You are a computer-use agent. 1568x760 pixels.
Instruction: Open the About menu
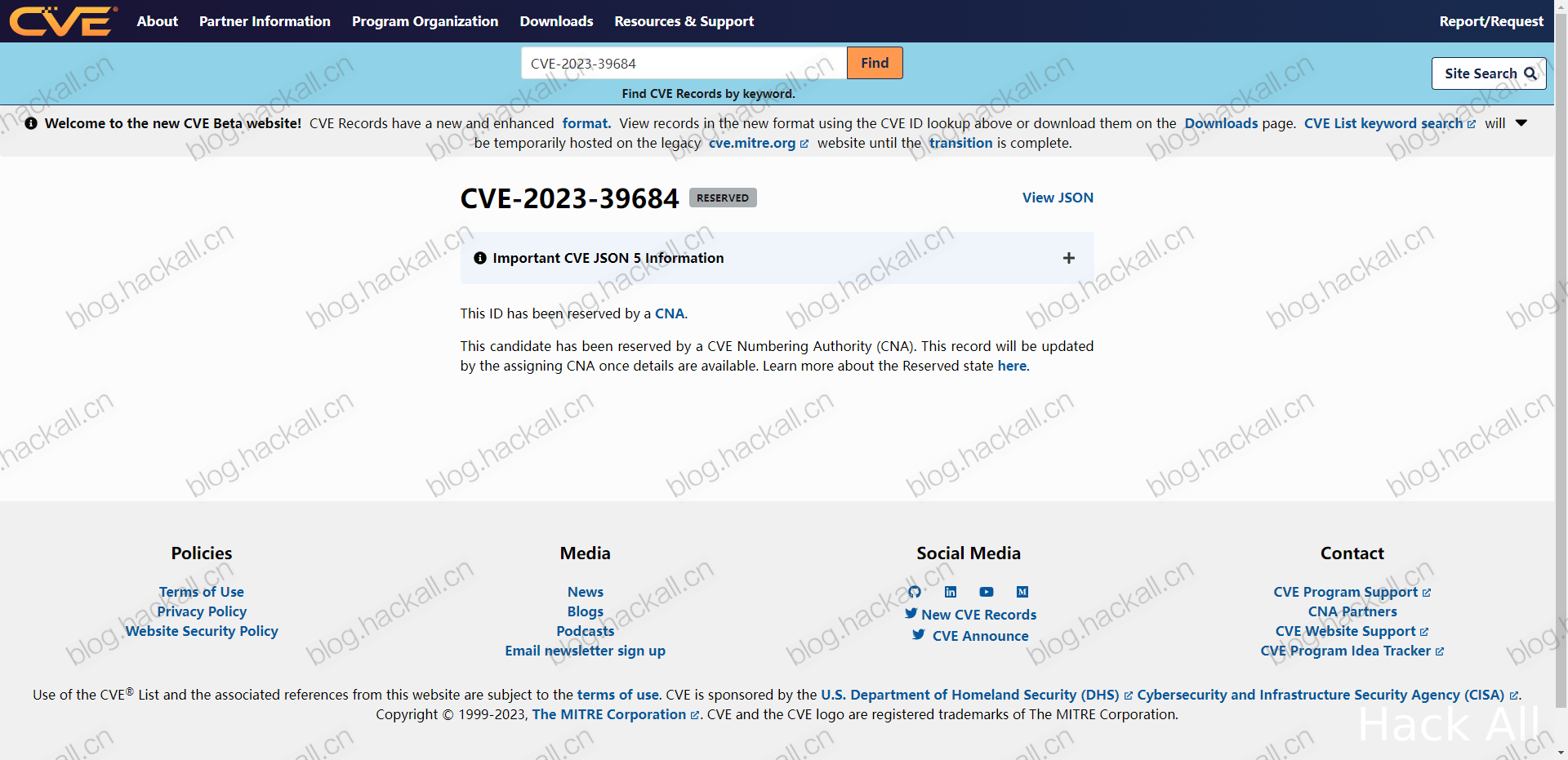point(158,21)
